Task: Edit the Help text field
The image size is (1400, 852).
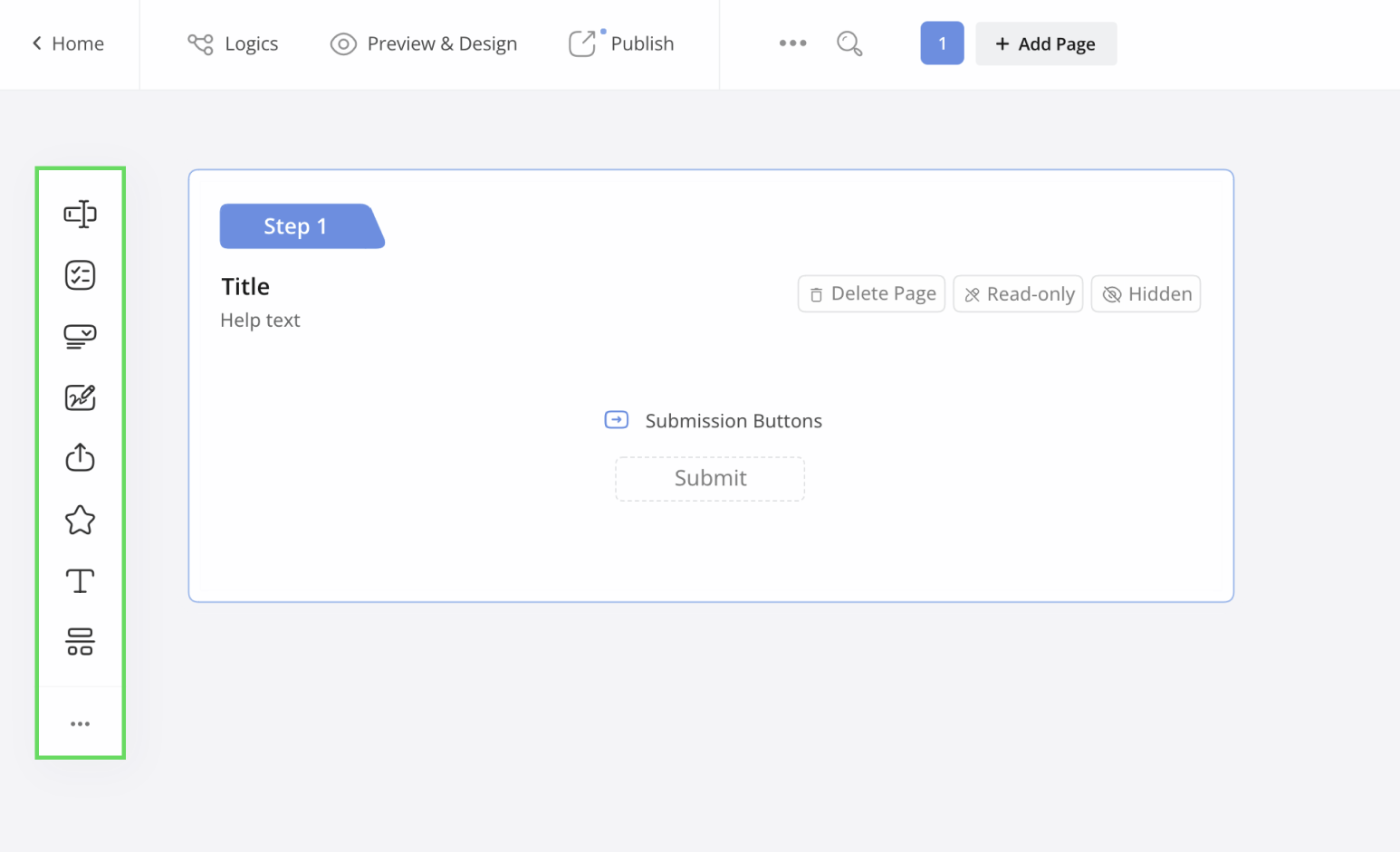Action: click(x=260, y=320)
